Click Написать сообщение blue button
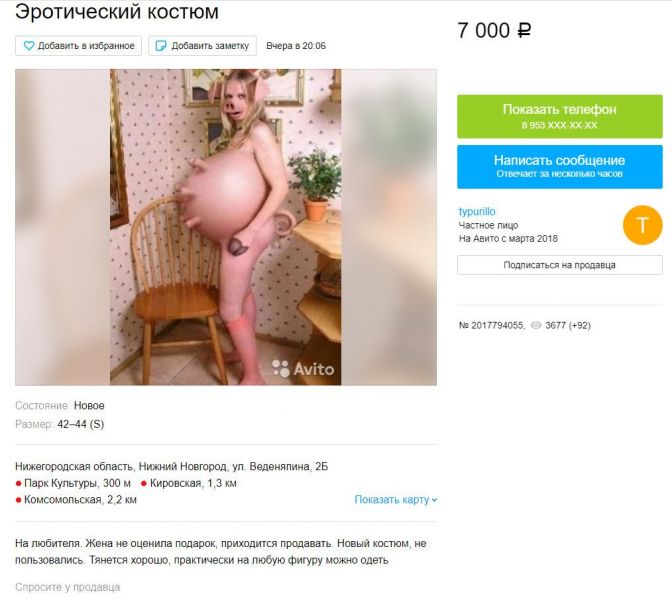 [x=560, y=167]
